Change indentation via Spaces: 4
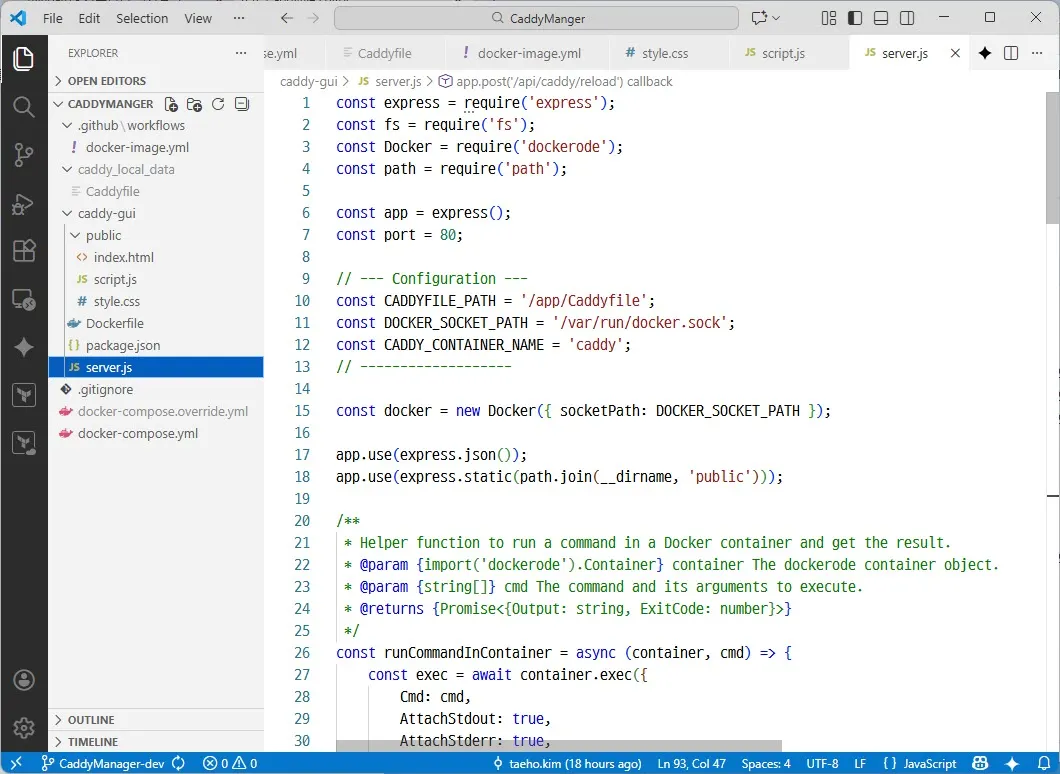The height and width of the screenshot is (774, 1060). click(766, 763)
